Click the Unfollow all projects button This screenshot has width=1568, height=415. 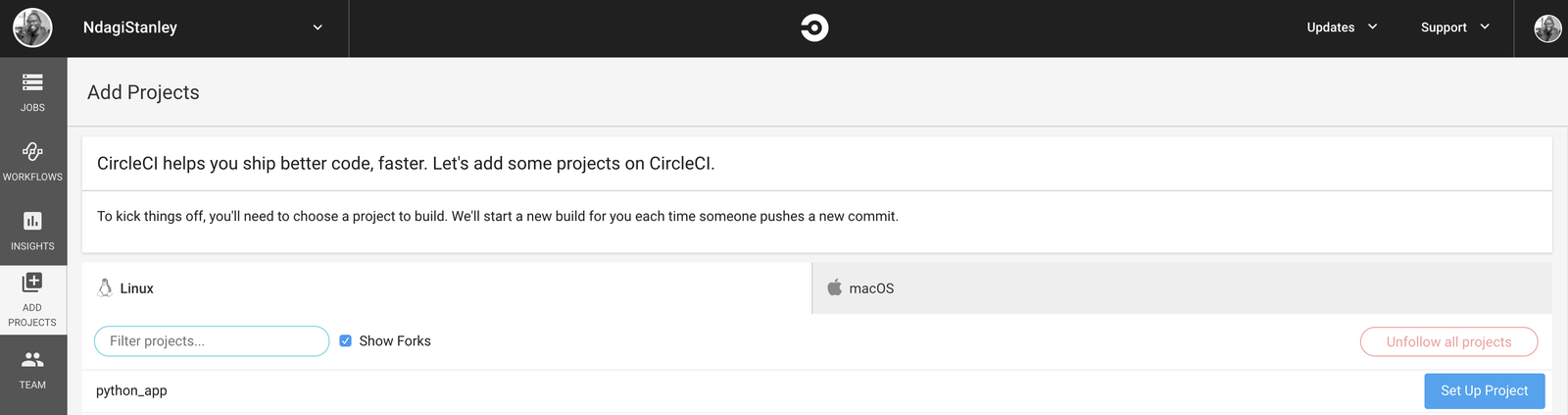(x=1449, y=341)
